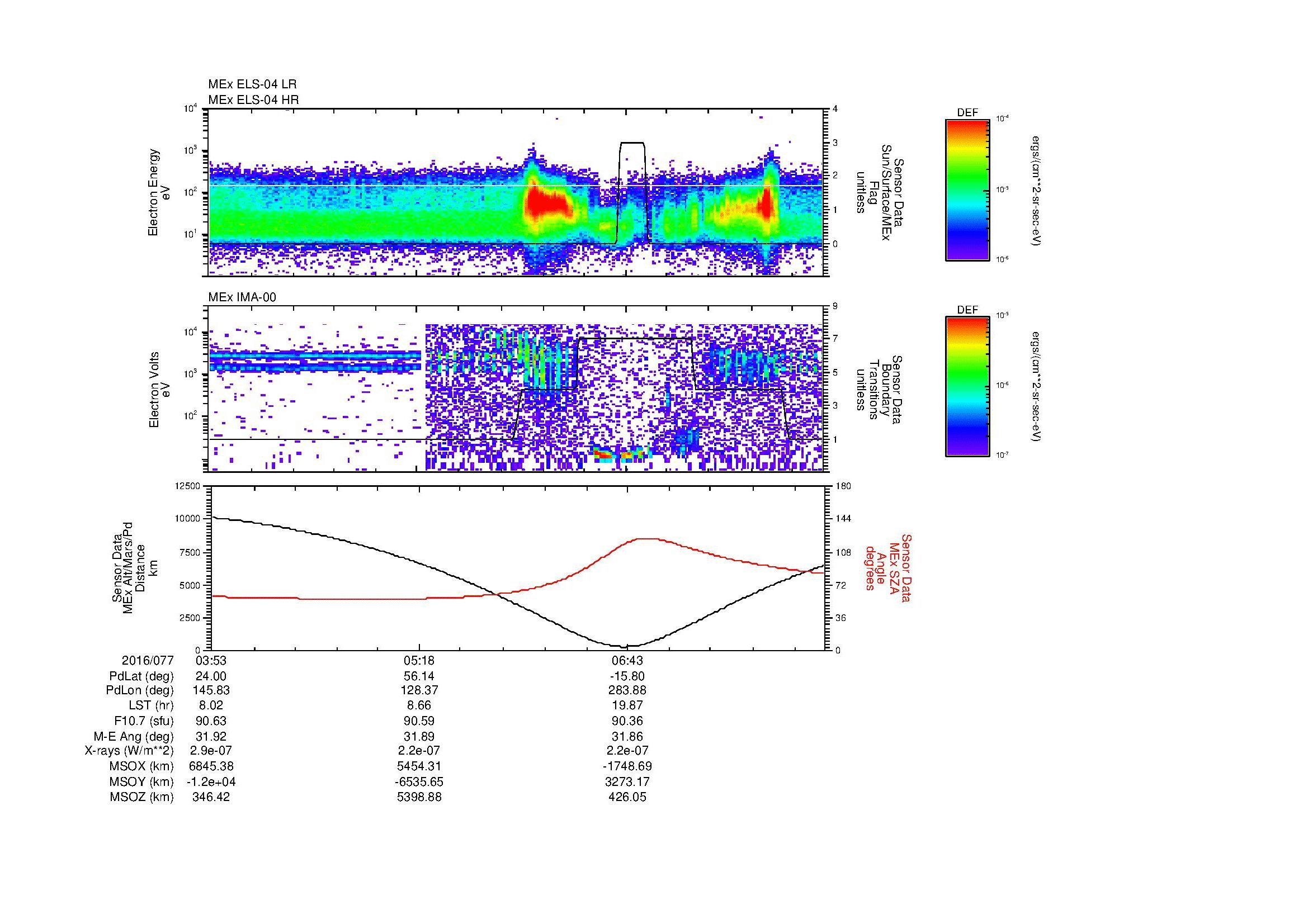1308x924 pixels.
Task: Click the PdLat value 24.00
Action: 211,676
